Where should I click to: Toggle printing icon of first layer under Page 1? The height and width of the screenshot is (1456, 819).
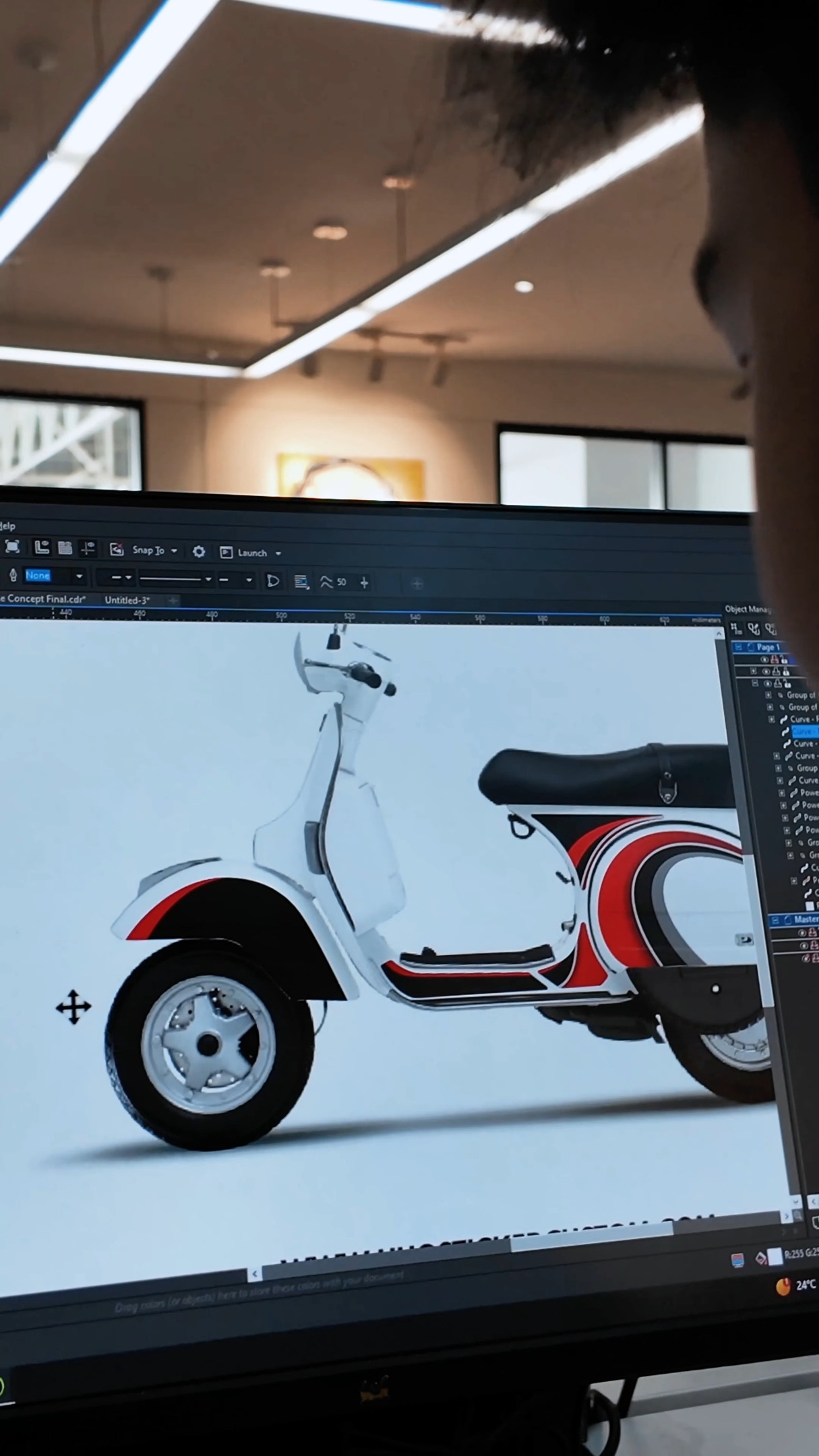coord(775,659)
